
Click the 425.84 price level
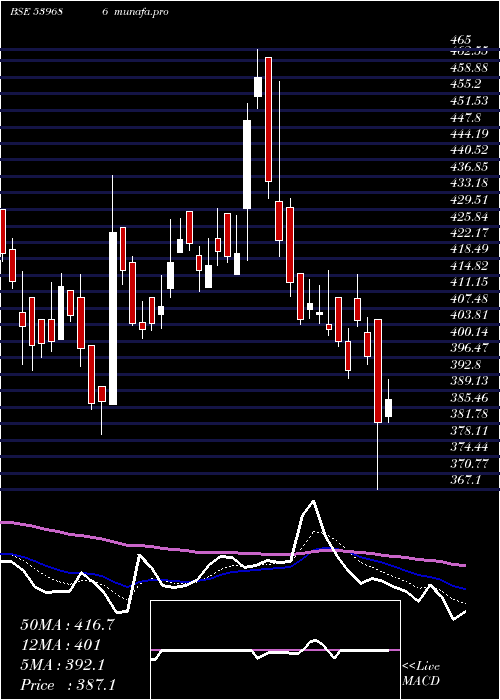(x=469, y=216)
